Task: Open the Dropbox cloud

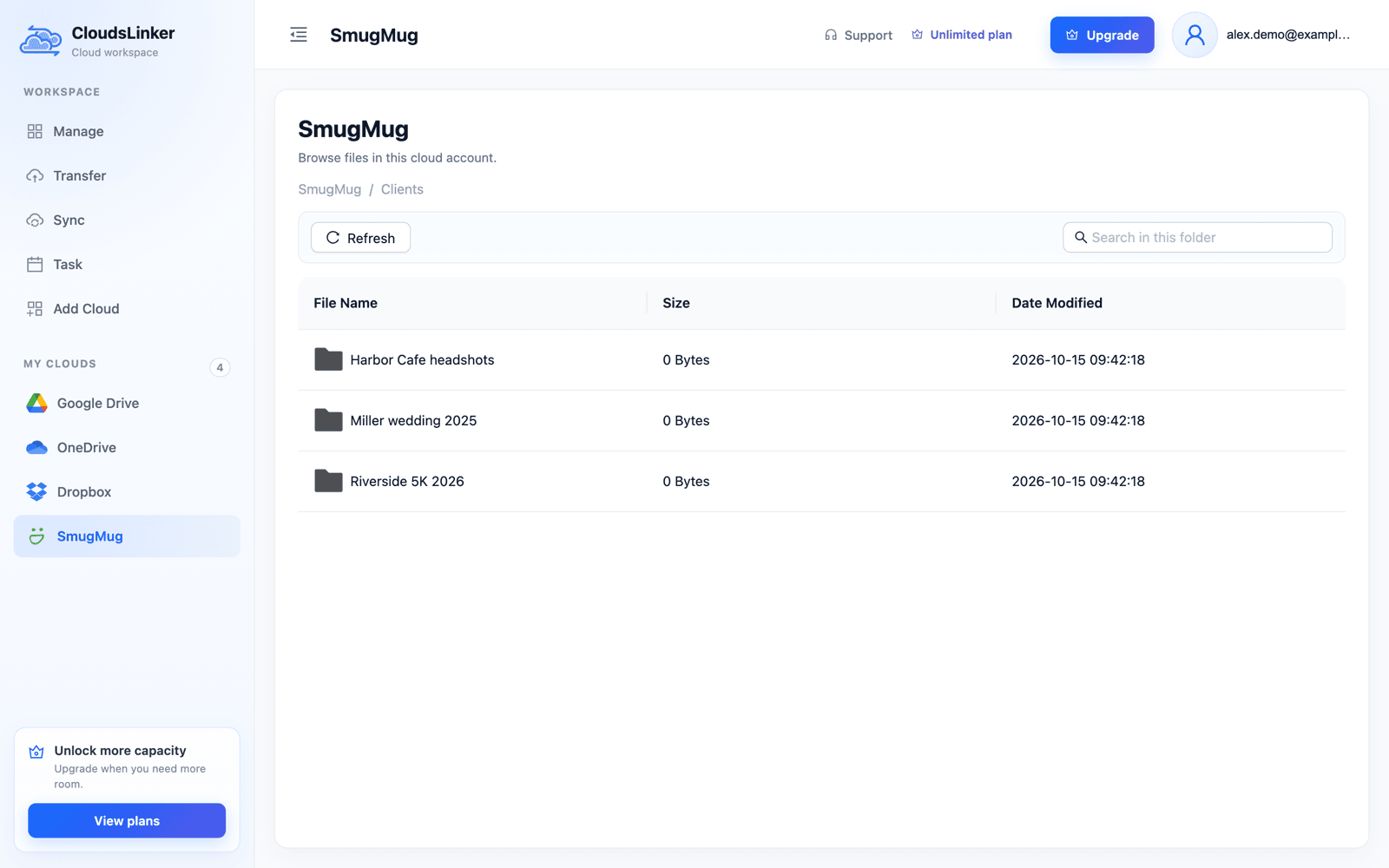Action: [127, 491]
